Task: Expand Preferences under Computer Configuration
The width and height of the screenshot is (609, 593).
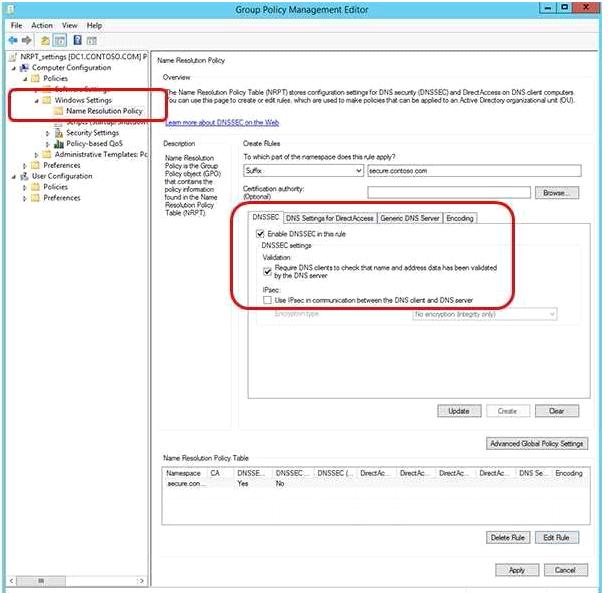Action: (x=25, y=166)
